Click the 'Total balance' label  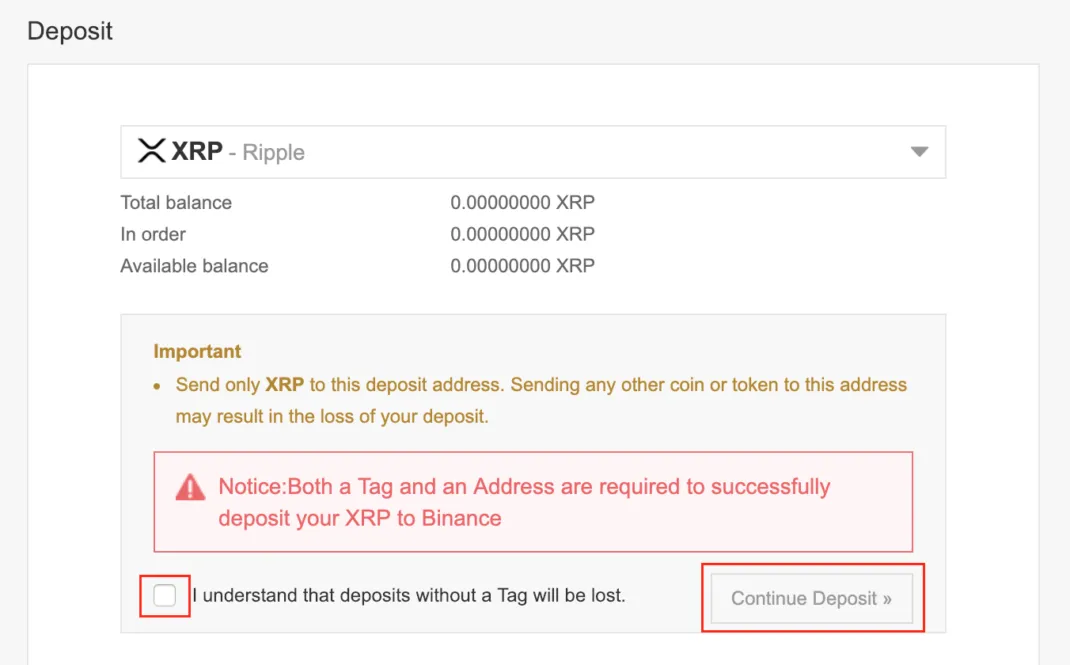point(176,203)
